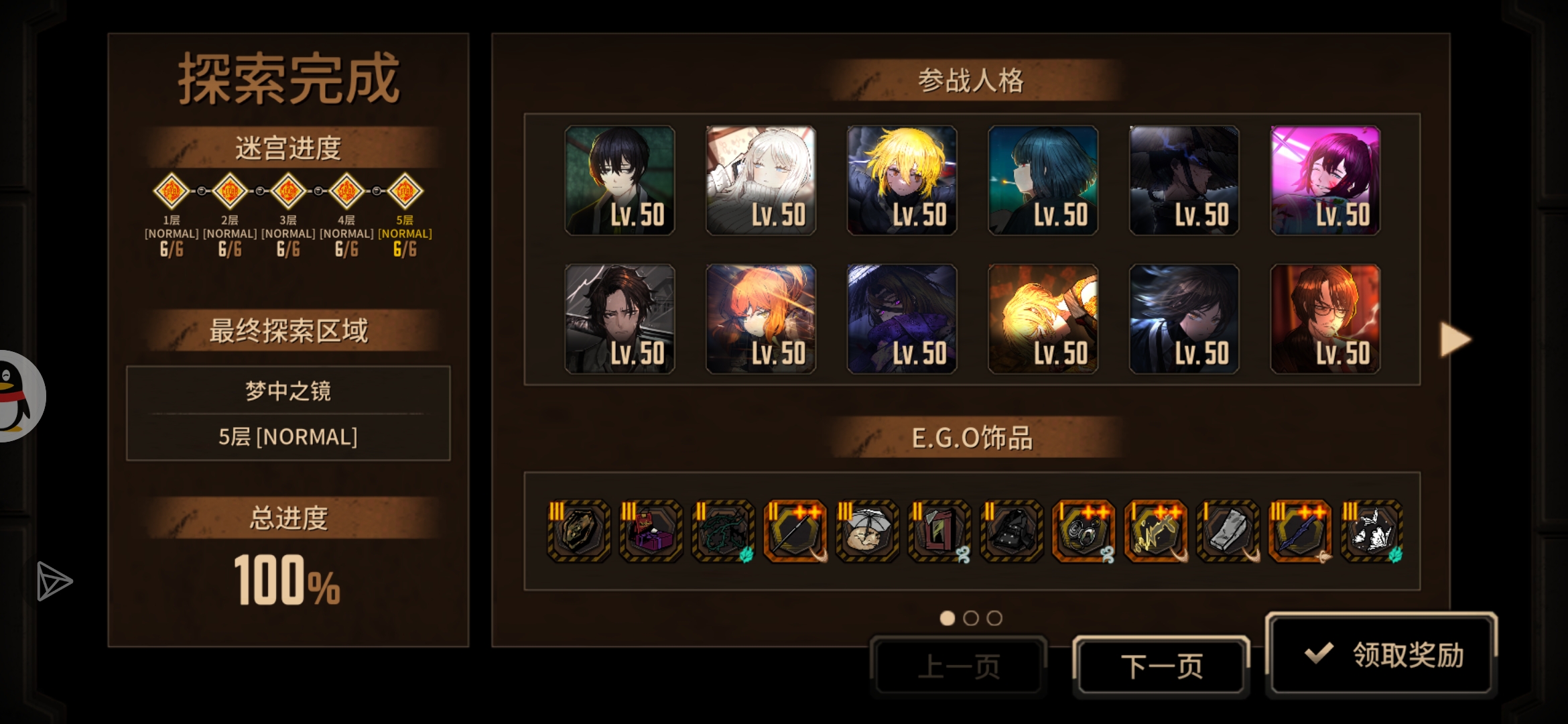This screenshot has height=724, width=1568.
Task: Claim rewards with 领取奖励 button
Action: click(x=1381, y=654)
